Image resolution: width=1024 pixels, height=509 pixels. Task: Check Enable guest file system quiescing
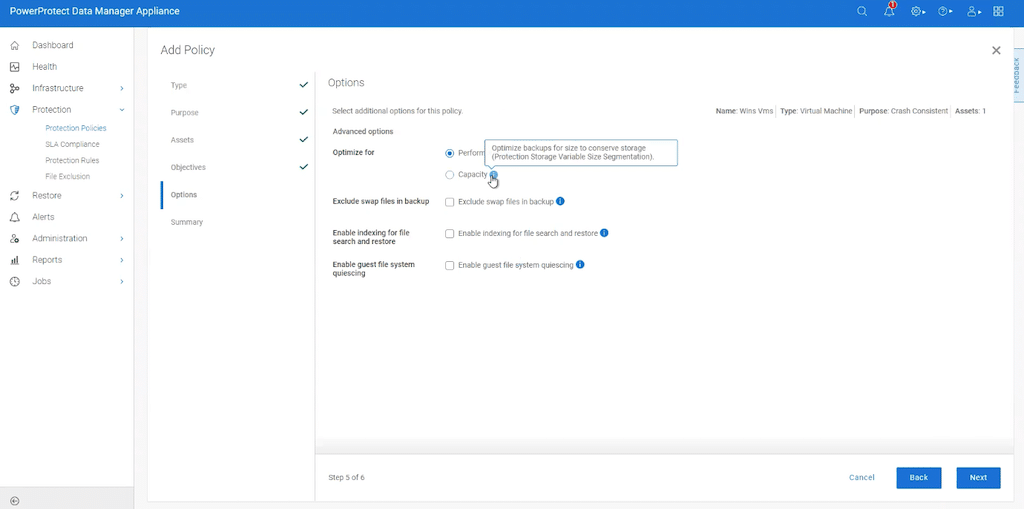(x=449, y=265)
